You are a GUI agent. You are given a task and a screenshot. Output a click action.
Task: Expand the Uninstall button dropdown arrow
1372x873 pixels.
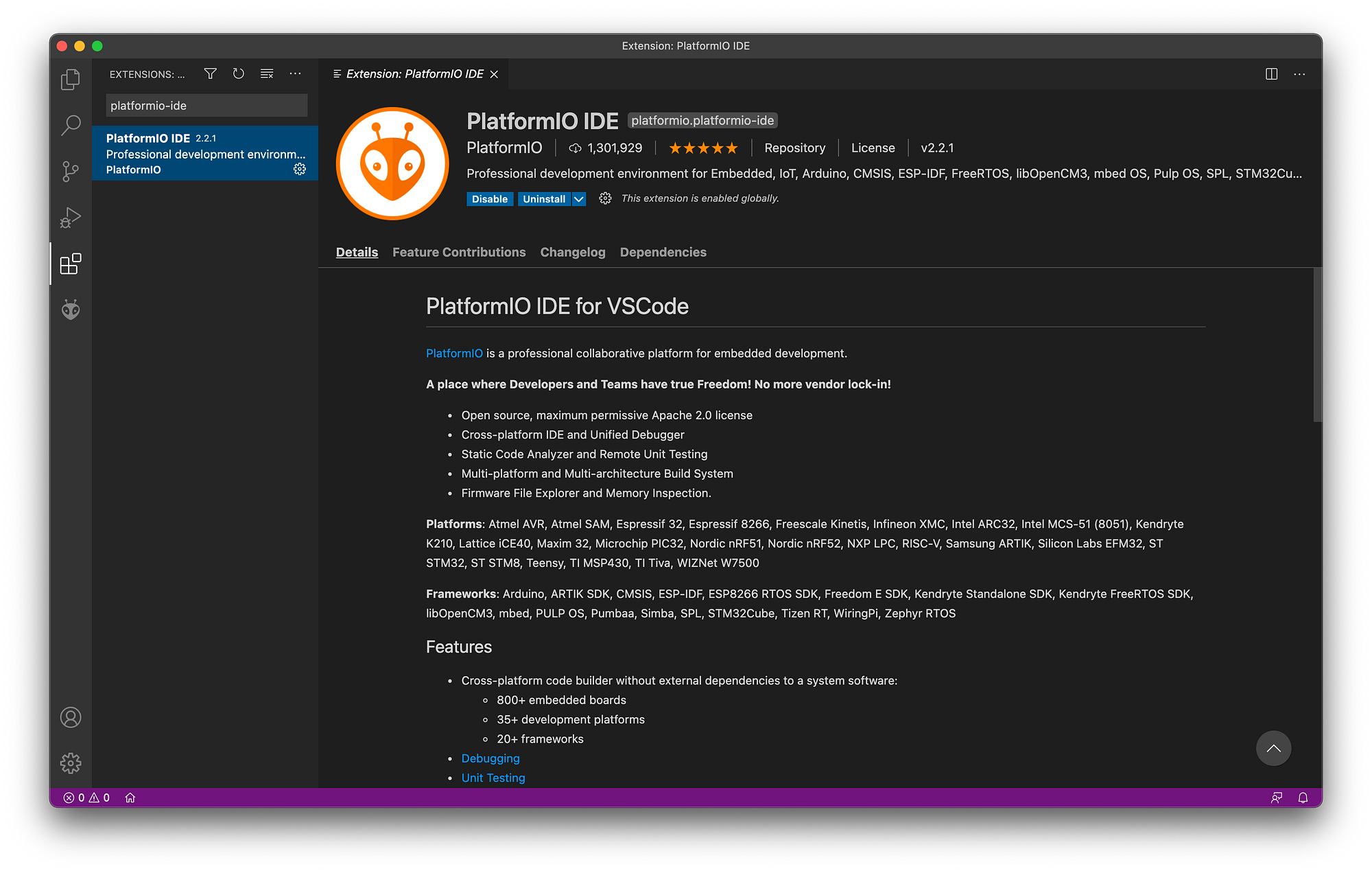tap(579, 199)
